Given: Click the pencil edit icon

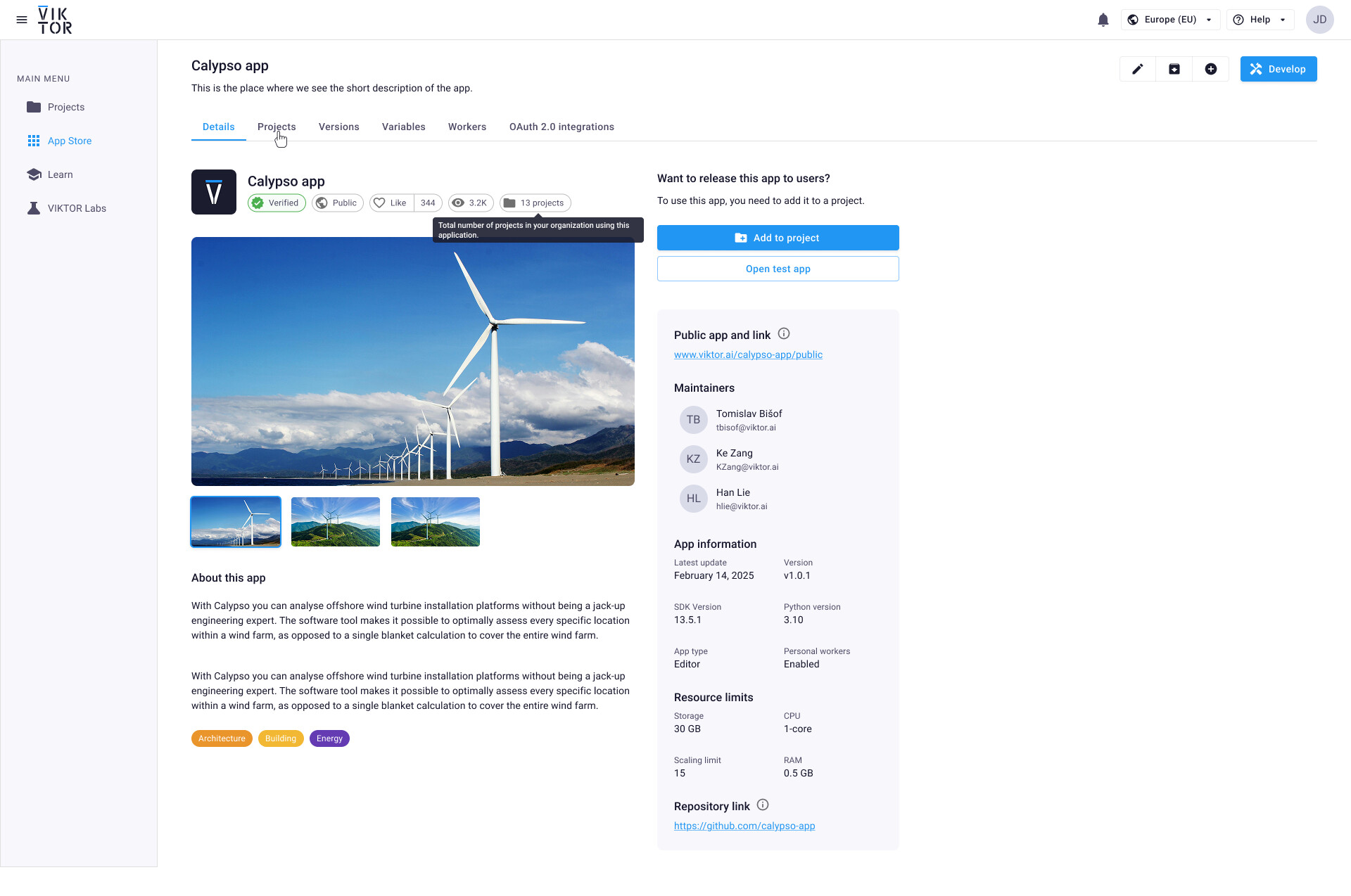Looking at the screenshot, I should pos(1137,69).
